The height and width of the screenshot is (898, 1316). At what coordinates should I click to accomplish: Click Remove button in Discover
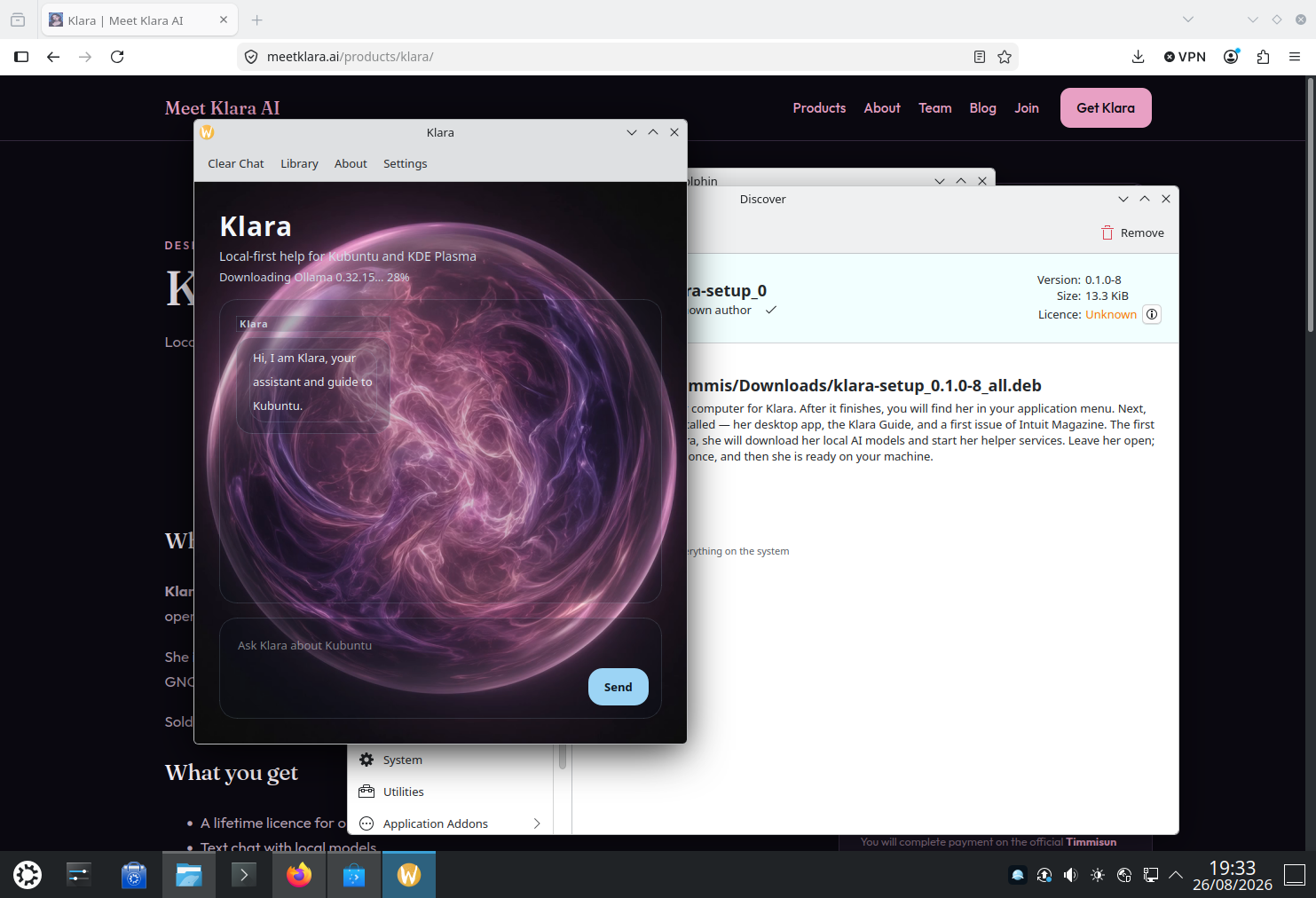point(1133,232)
